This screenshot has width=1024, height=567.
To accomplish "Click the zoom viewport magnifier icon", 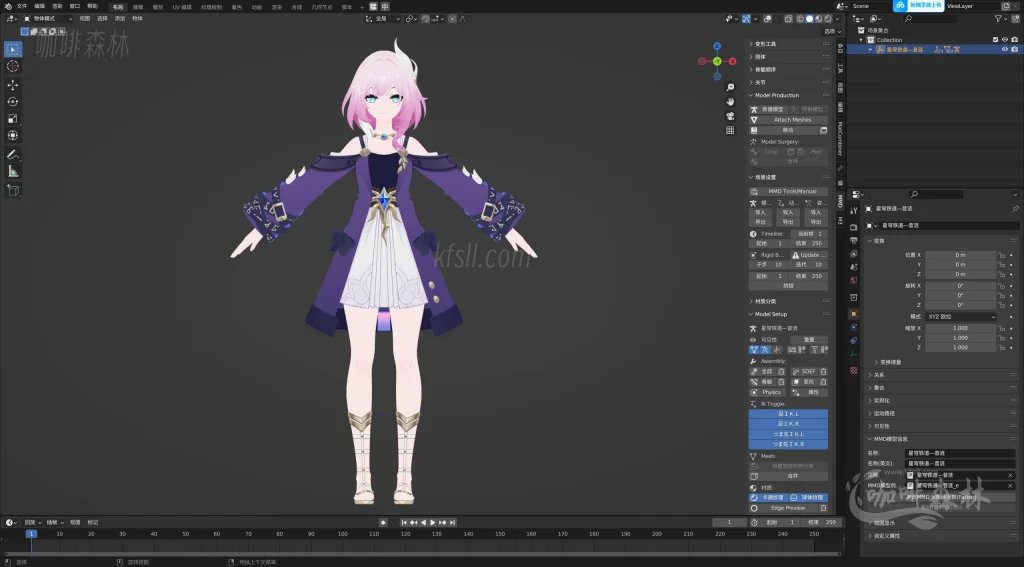I will click(x=730, y=87).
